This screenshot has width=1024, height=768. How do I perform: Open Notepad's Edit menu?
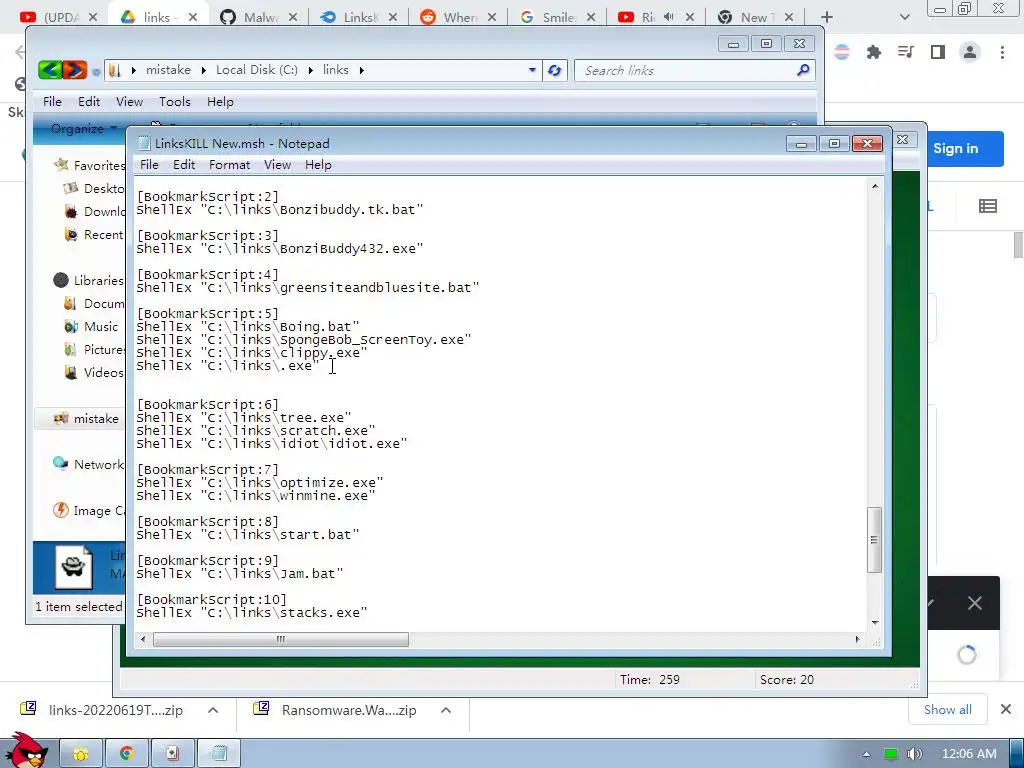click(x=184, y=165)
